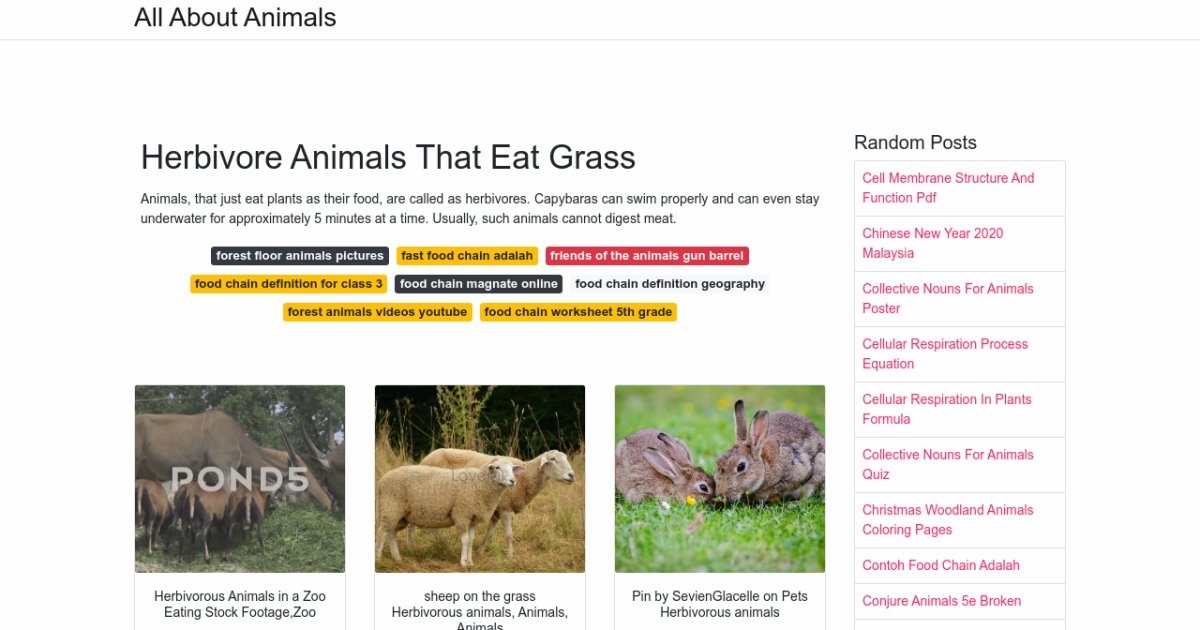The width and height of the screenshot is (1200, 630).
Task: Open 'food chain definition for class 3' tag
Action: (x=288, y=283)
